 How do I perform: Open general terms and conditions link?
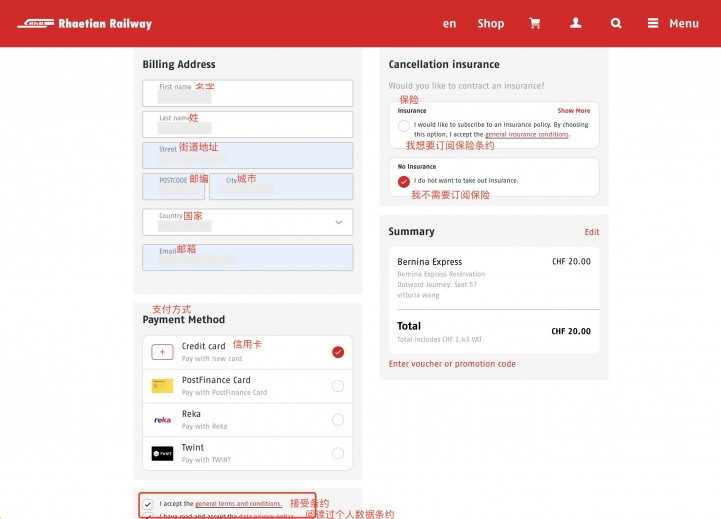(x=239, y=504)
